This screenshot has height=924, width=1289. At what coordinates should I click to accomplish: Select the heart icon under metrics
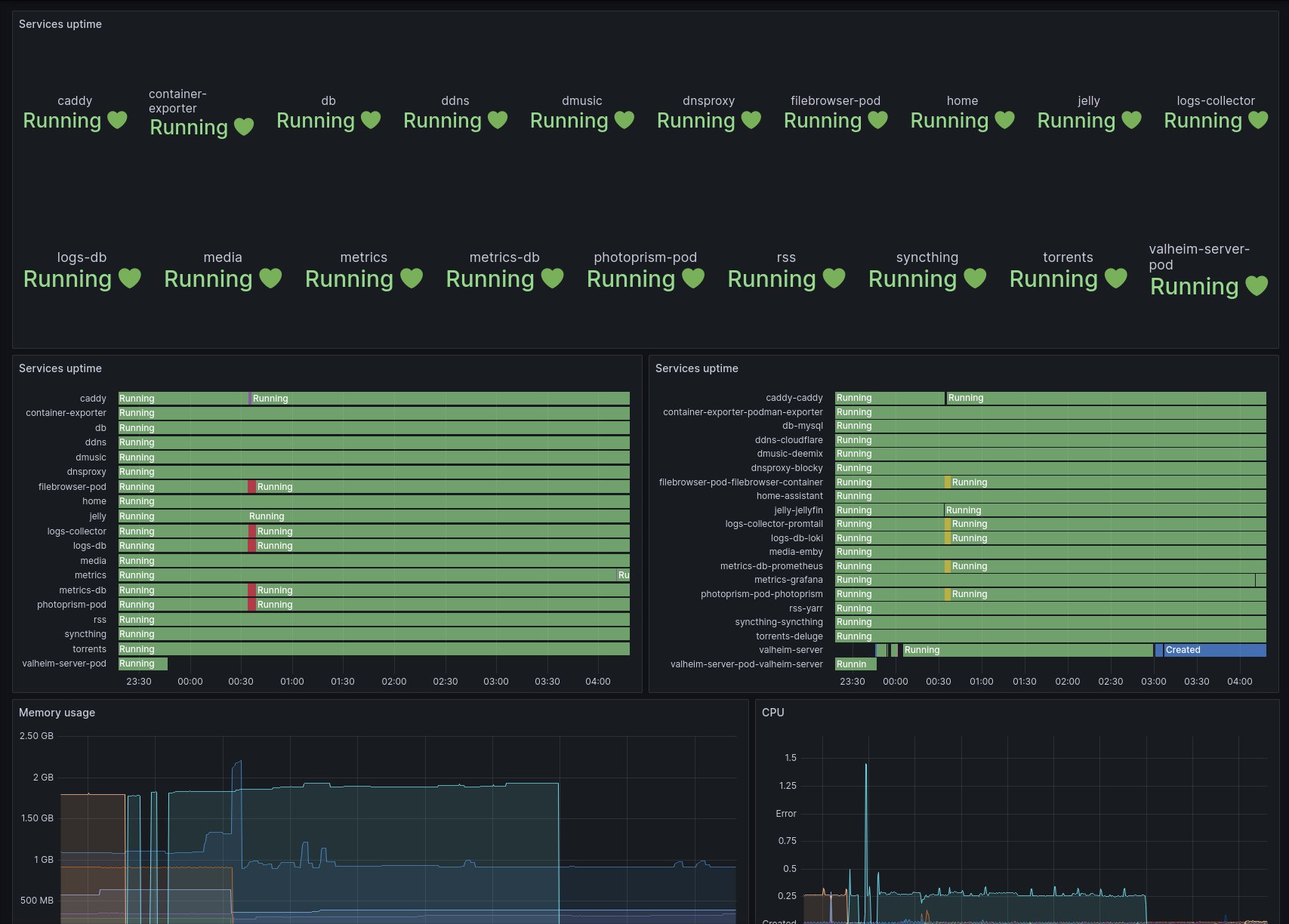pyautogui.click(x=412, y=279)
